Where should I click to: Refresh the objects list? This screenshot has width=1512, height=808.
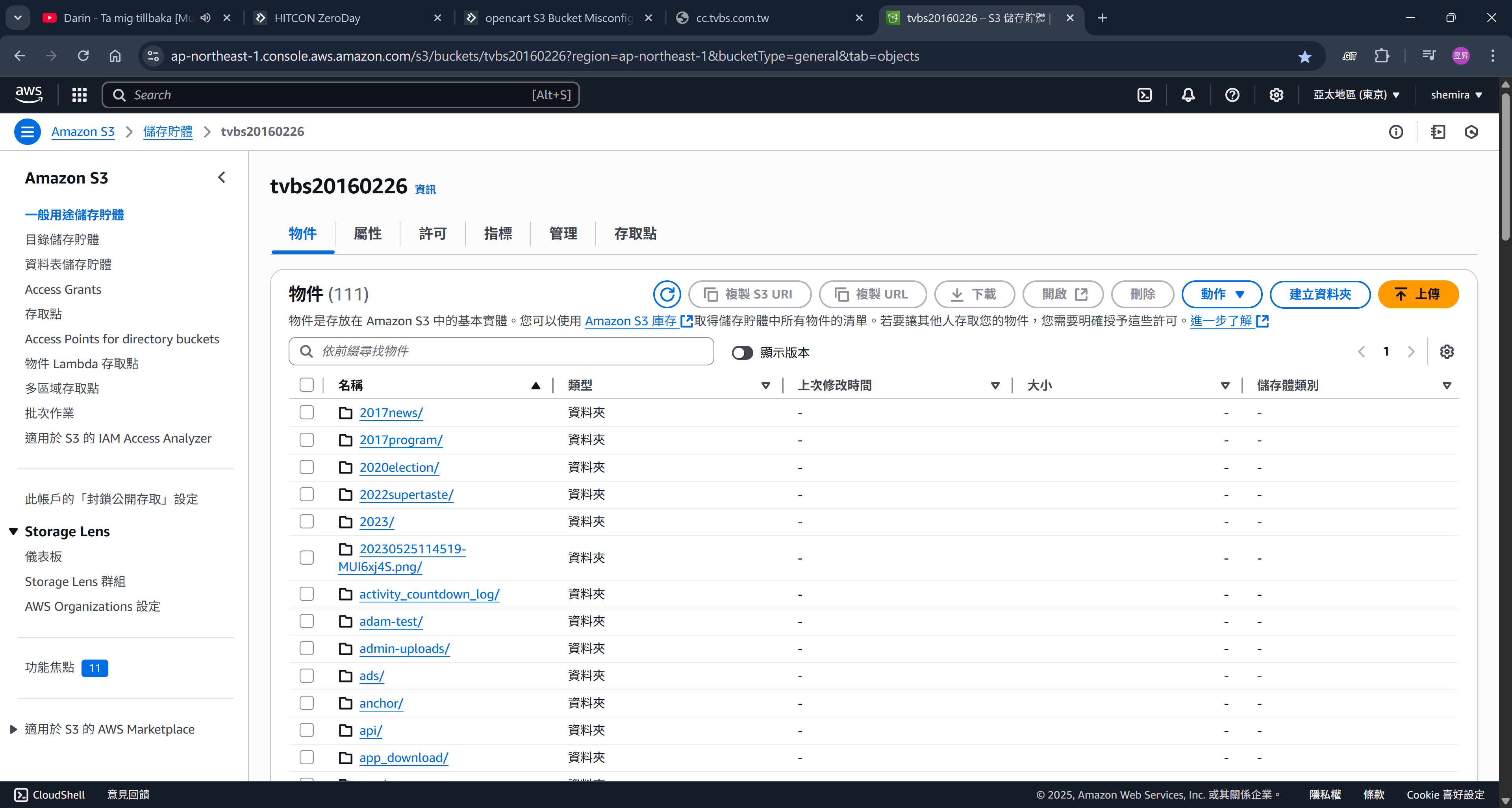click(667, 294)
